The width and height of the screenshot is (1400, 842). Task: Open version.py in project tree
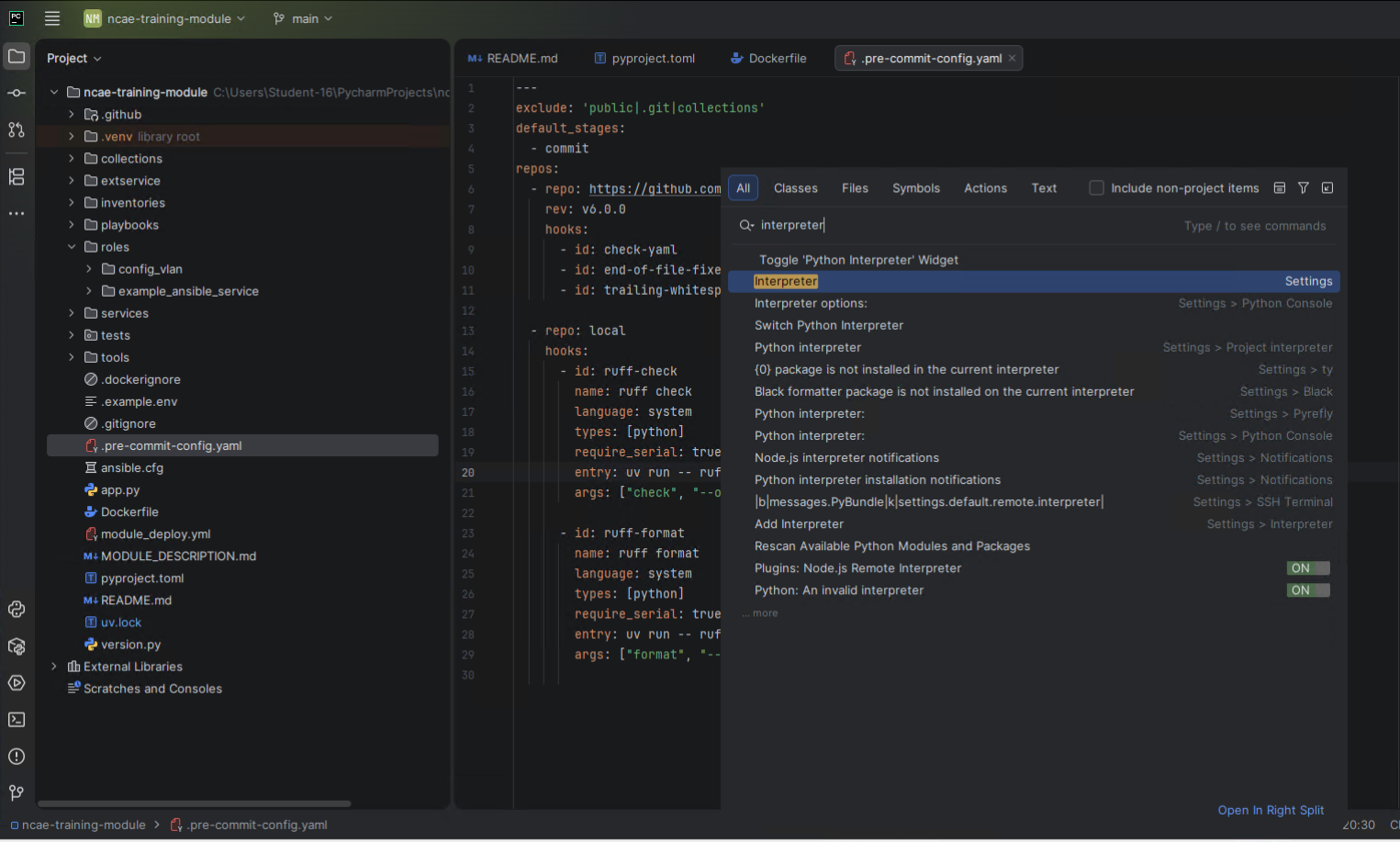[x=130, y=645]
